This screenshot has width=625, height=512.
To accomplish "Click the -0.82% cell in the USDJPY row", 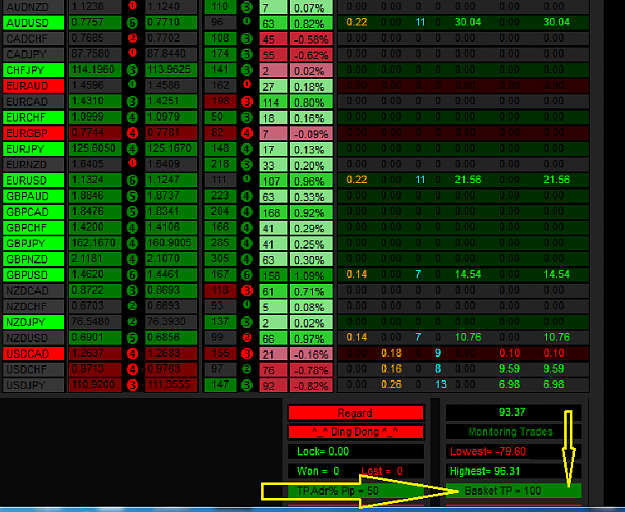I will pyautogui.click(x=311, y=386).
